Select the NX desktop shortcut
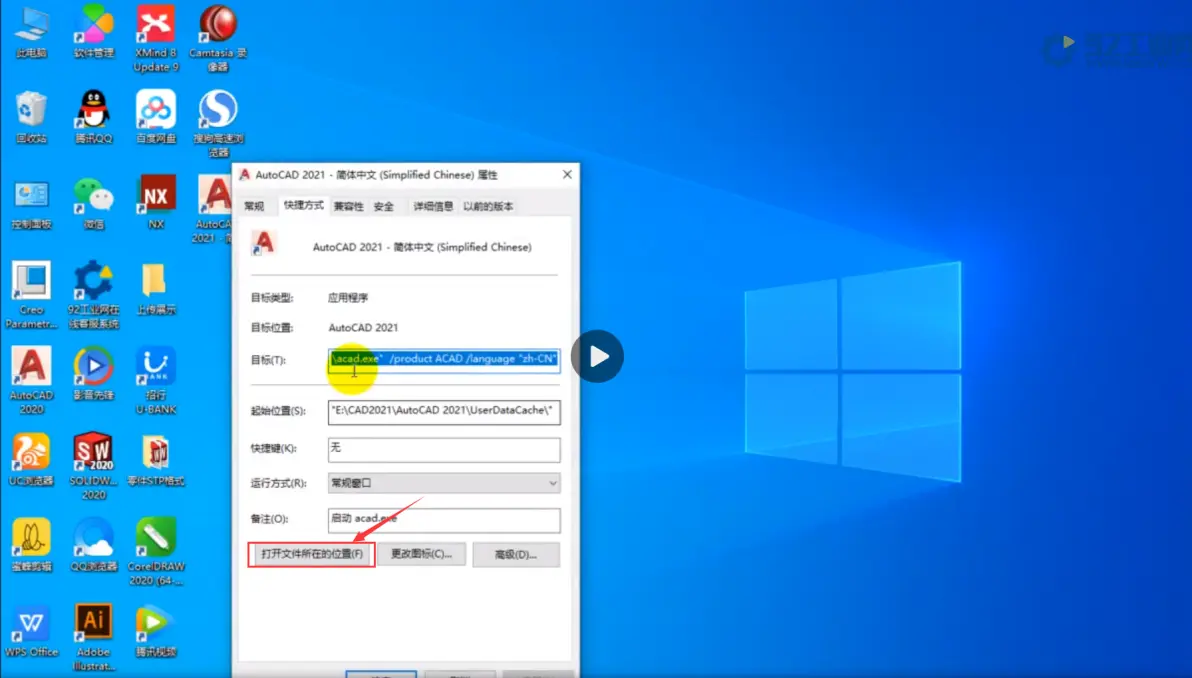Viewport: 1192px width, 678px height. coord(156,204)
